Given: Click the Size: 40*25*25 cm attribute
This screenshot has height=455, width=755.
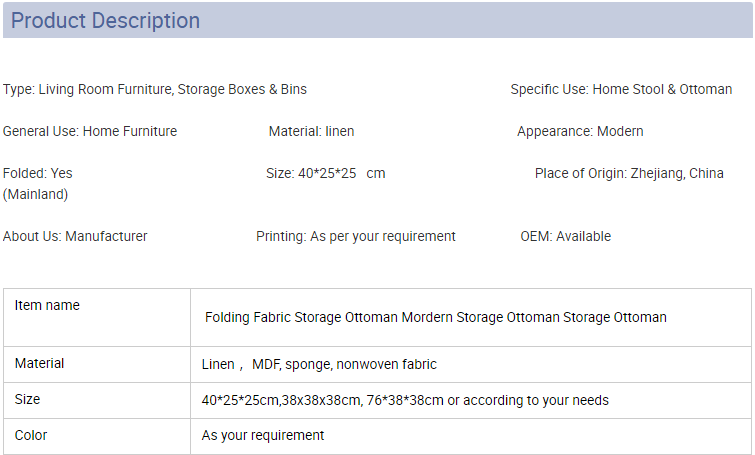Looking at the screenshot, I should (325, 173).
